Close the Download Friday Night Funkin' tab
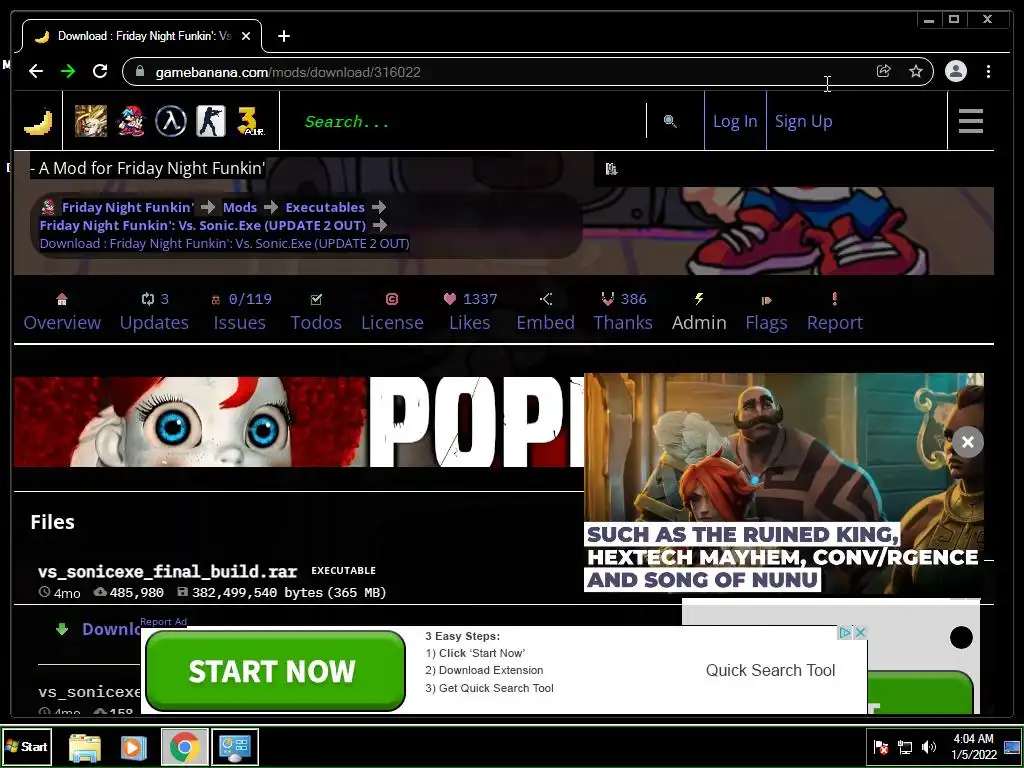This screenshot has width=1024, height=768. [246, 36]
